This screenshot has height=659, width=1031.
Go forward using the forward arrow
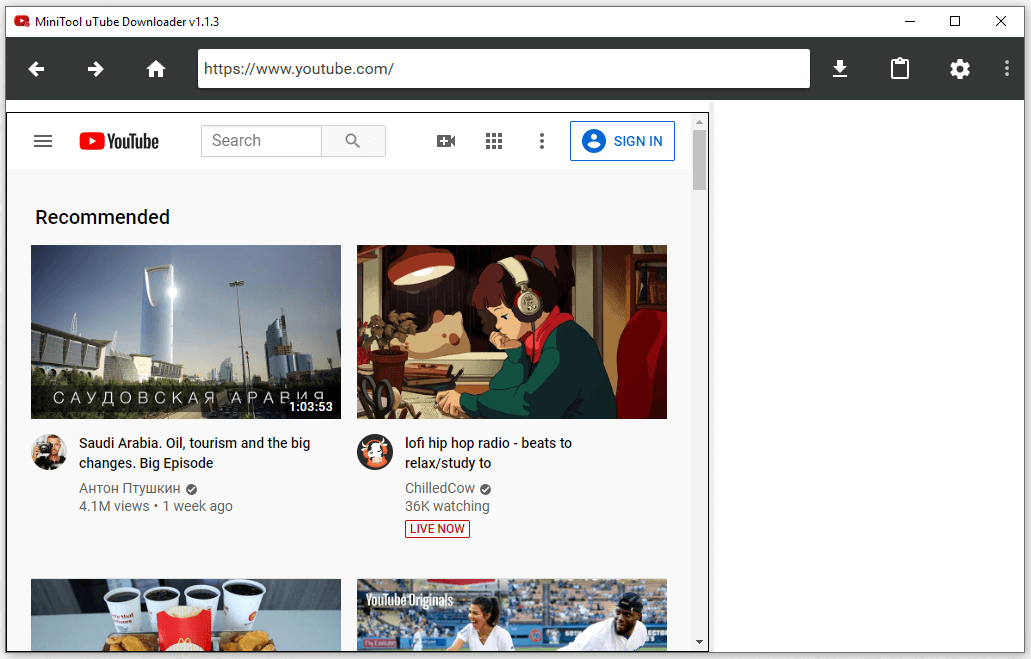point(96,68)
